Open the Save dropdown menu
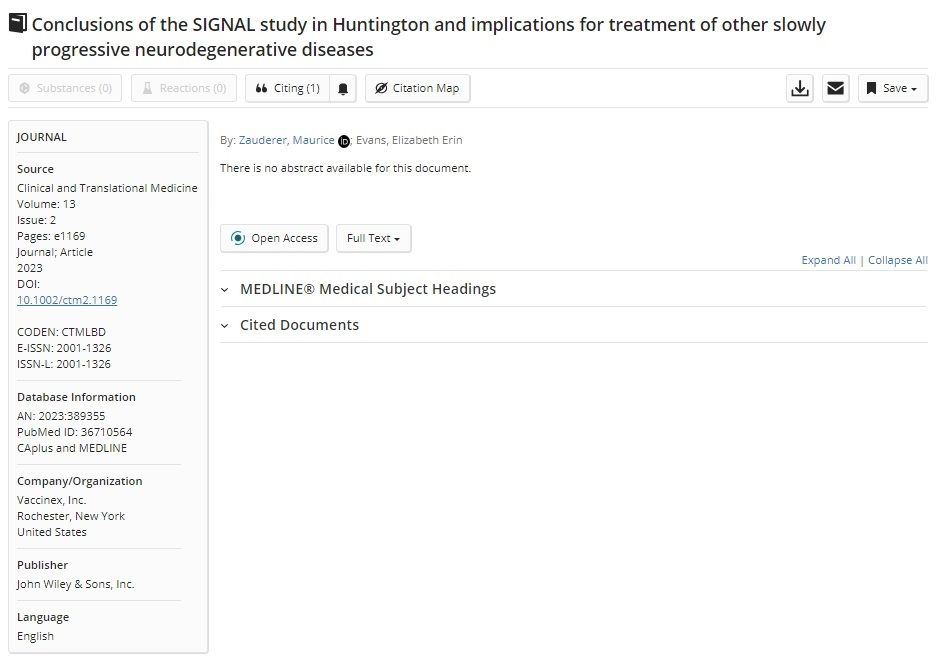 pos(893,88)
